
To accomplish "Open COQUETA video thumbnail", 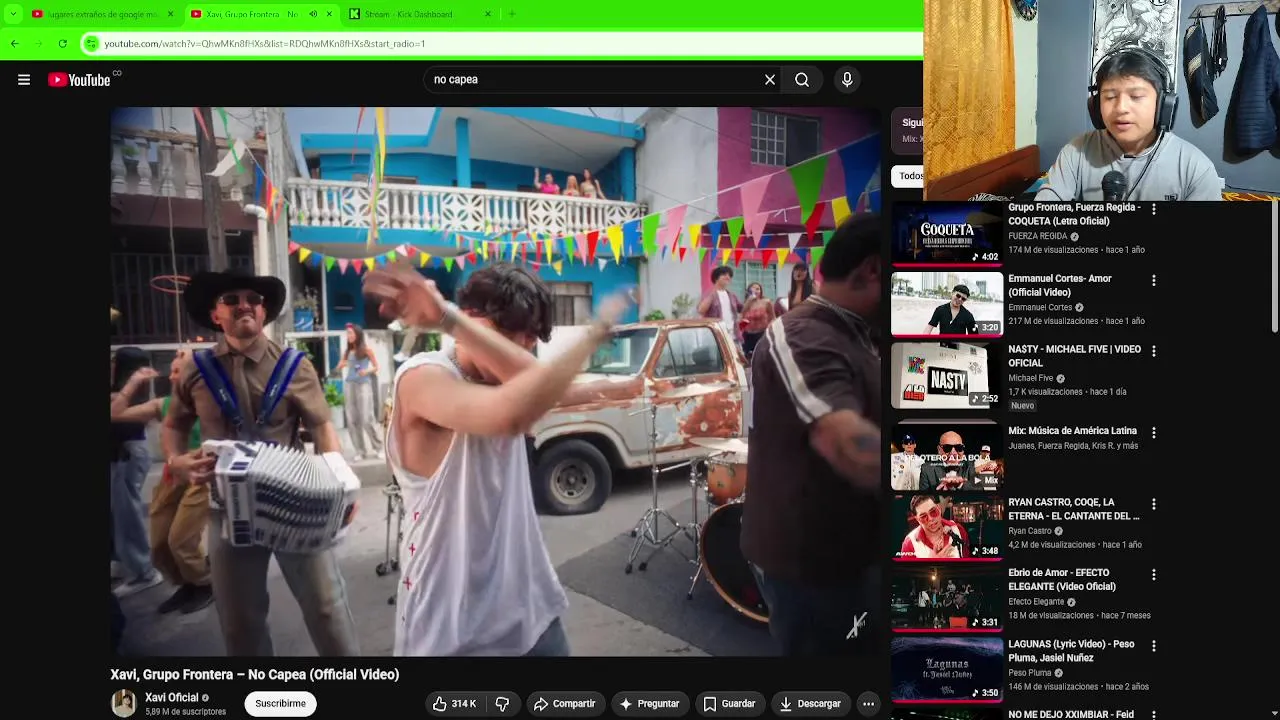I will tap(947, 233).
